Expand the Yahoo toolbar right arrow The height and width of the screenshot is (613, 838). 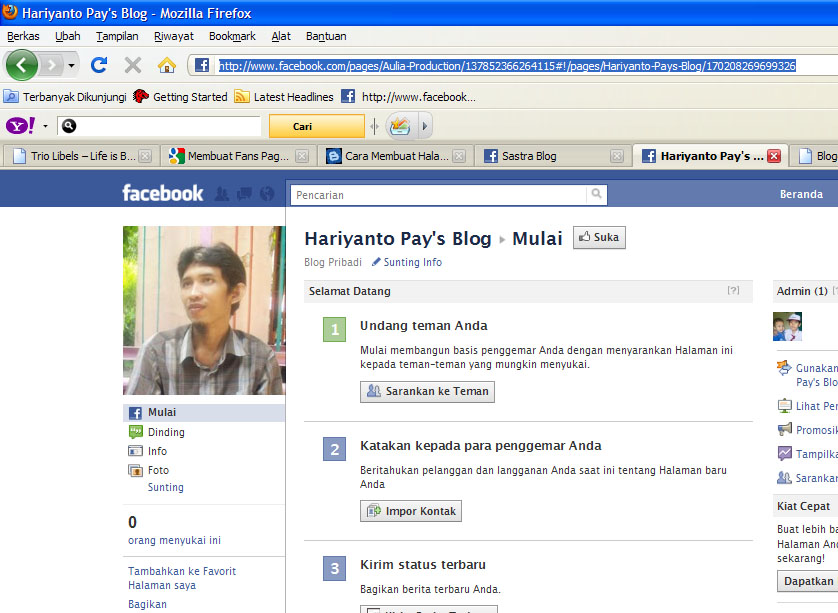(425, 126)
